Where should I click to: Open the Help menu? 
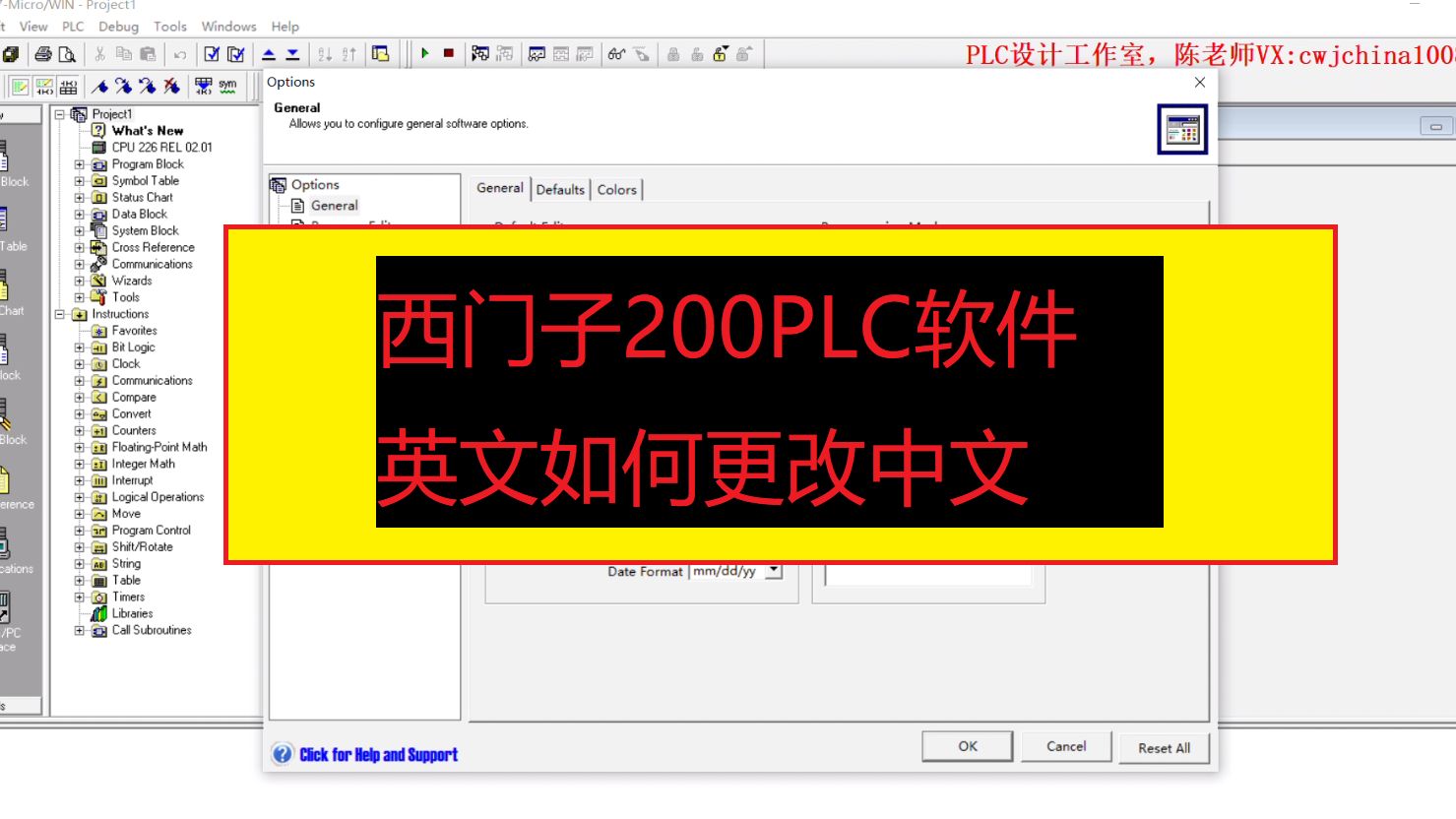click(285, 27)
